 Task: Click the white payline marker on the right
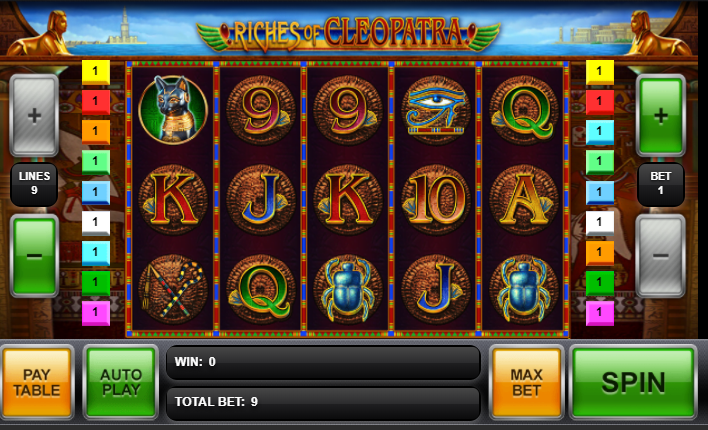point(600,223)
